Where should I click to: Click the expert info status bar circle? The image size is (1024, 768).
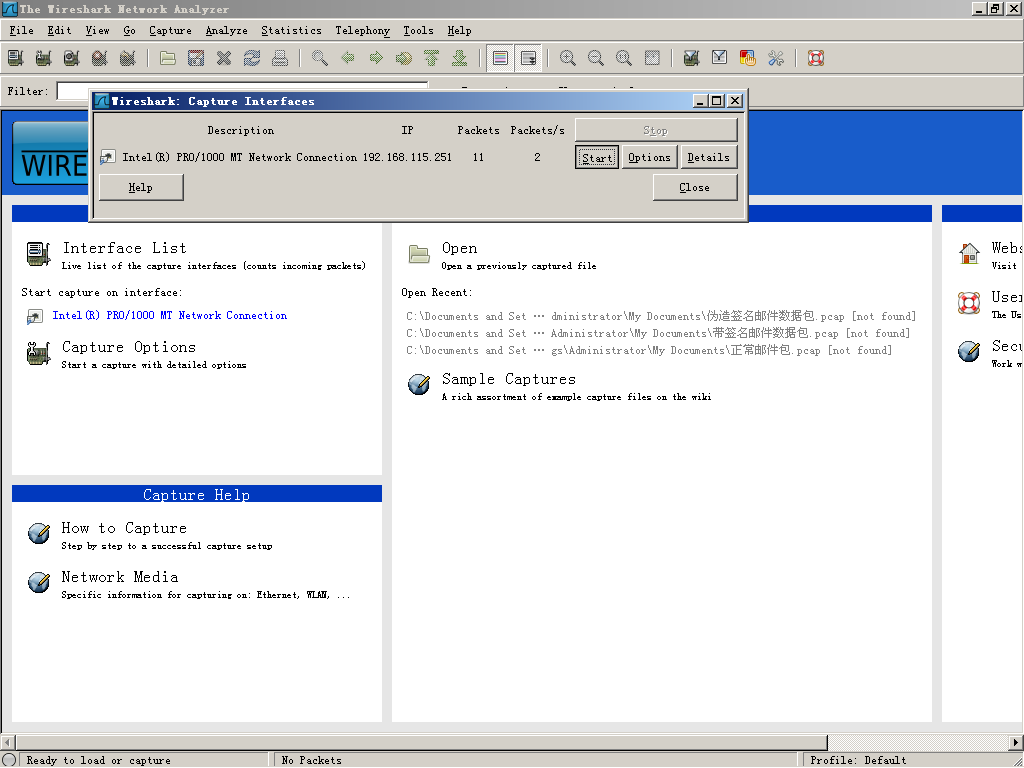(x=9, y=760)
